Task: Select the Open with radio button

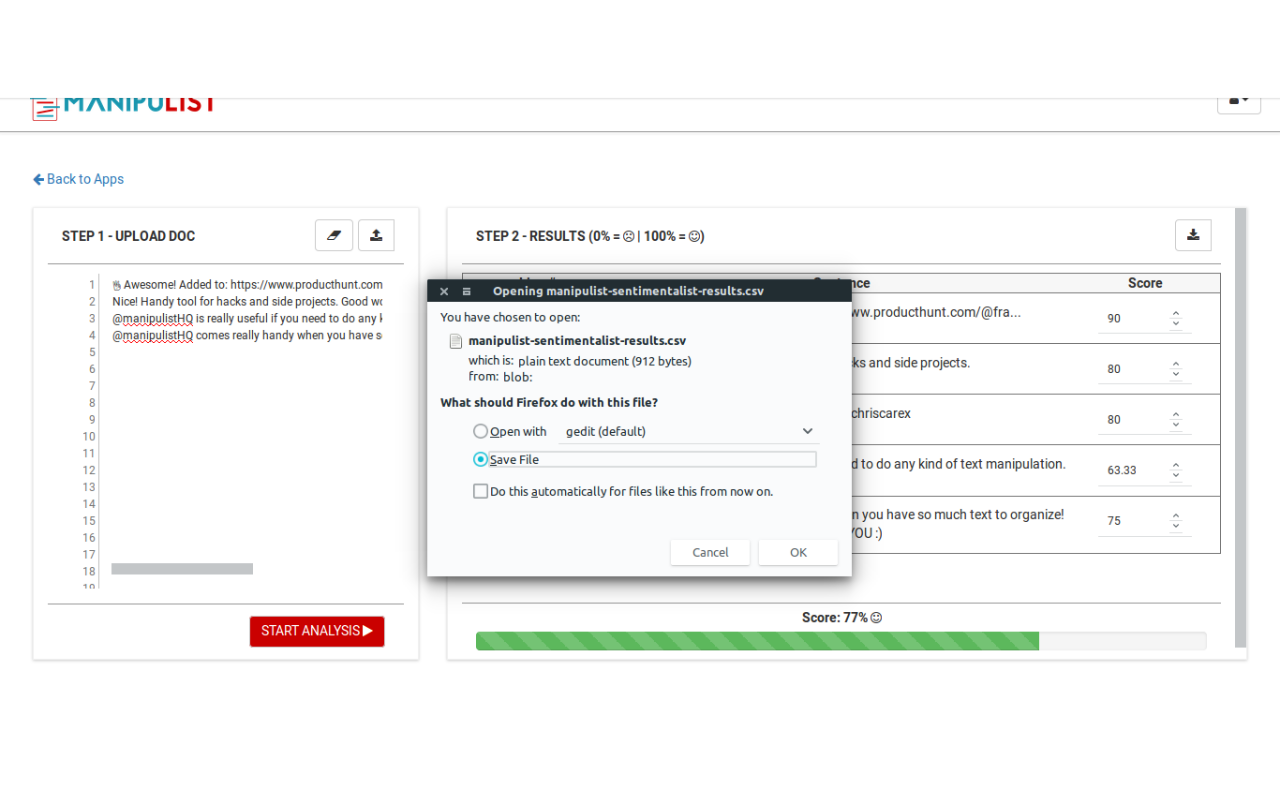Action: [x=481, y=432]
